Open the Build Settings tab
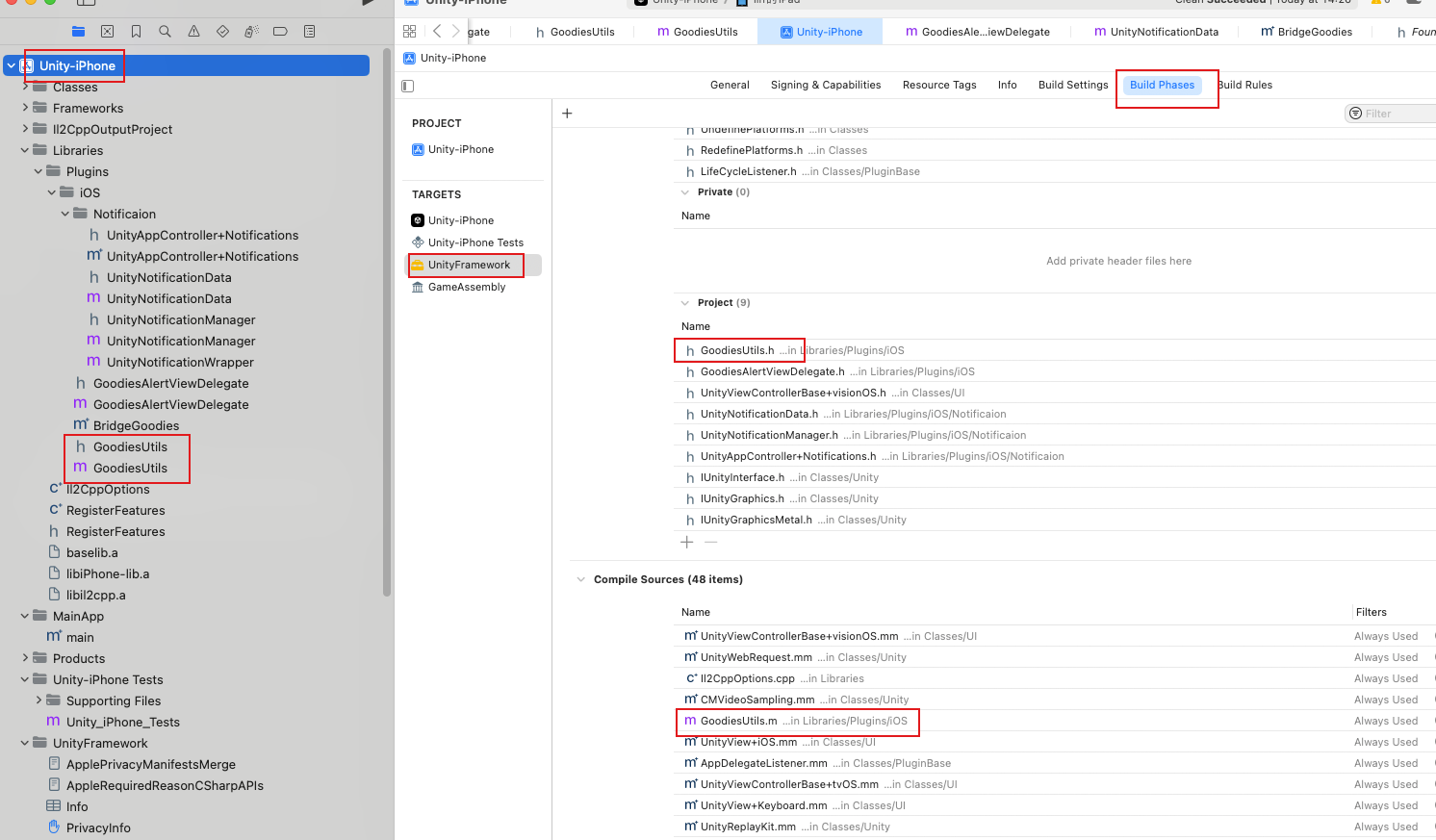The height and width of the screenshot is (840, 1436). (x=1073, y=85)
